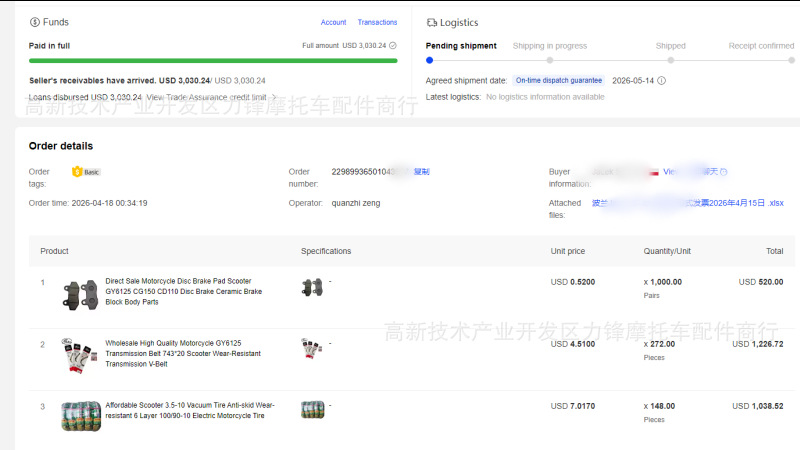The height and width of the screenshot is (450, 800).
Task: Click the chat icon beside buyer info
Action: point(723,172)
